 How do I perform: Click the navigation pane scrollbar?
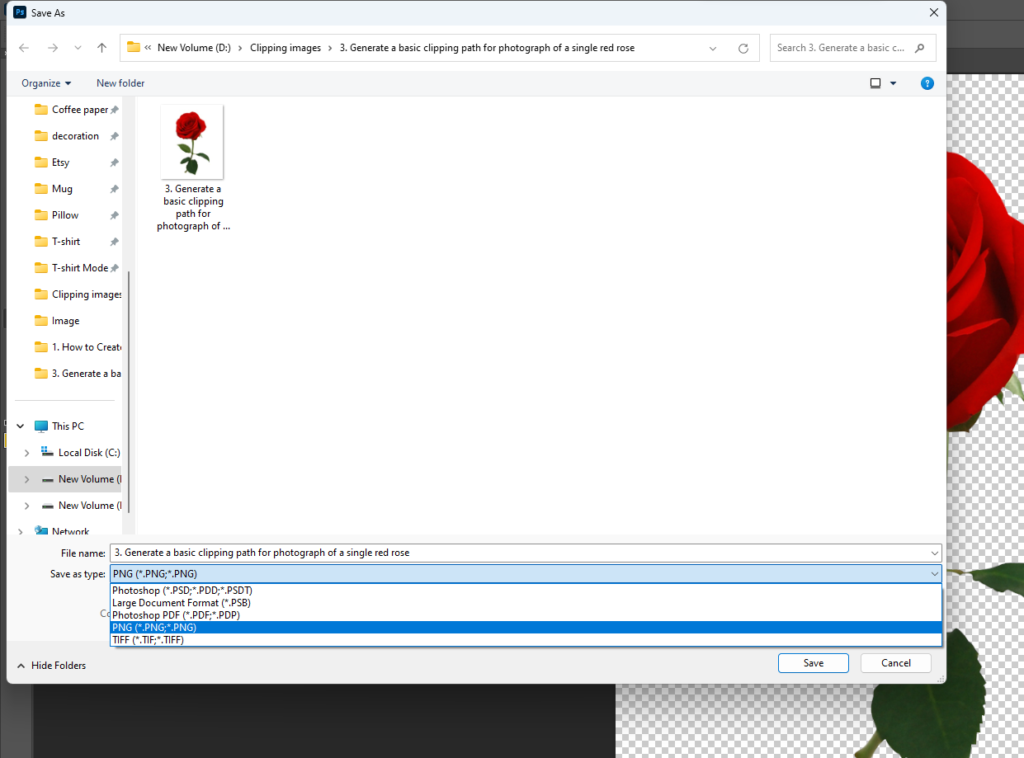tap(129, 392)
